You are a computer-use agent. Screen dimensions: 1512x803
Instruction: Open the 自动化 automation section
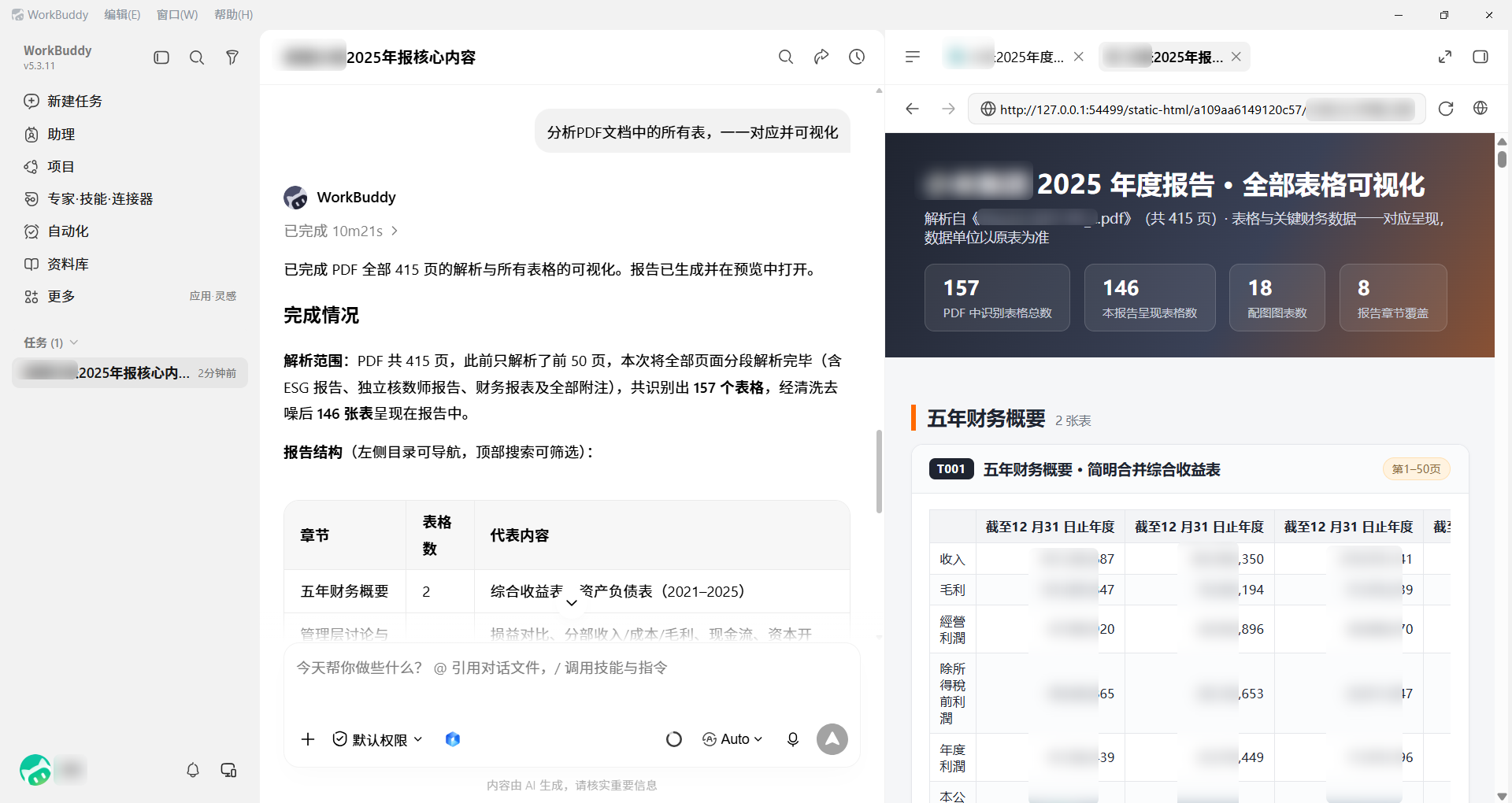pyautogui.click(x=56, y=231)
